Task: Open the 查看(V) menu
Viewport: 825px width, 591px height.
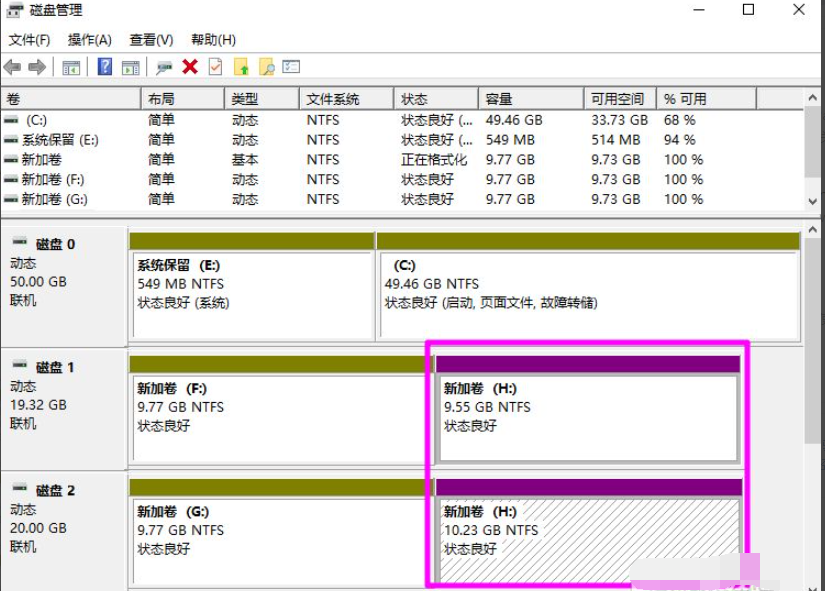Action: [152, 39]
